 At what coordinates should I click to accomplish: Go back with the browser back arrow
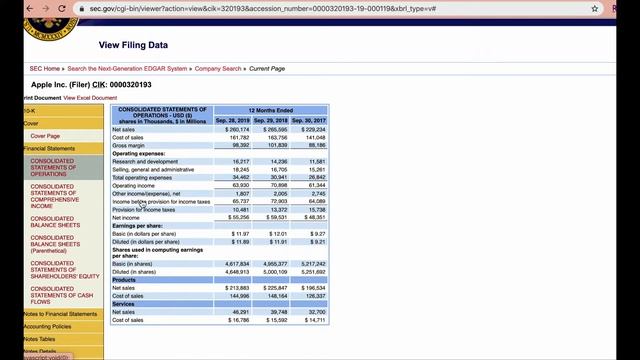pos(29,9)
